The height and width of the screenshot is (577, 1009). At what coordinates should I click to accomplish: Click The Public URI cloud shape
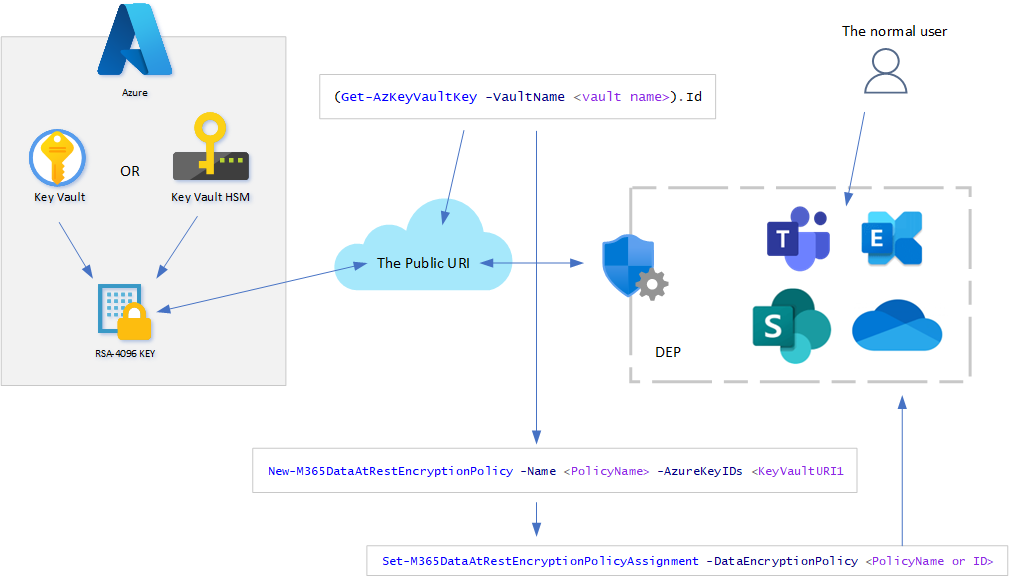point(422,263)
